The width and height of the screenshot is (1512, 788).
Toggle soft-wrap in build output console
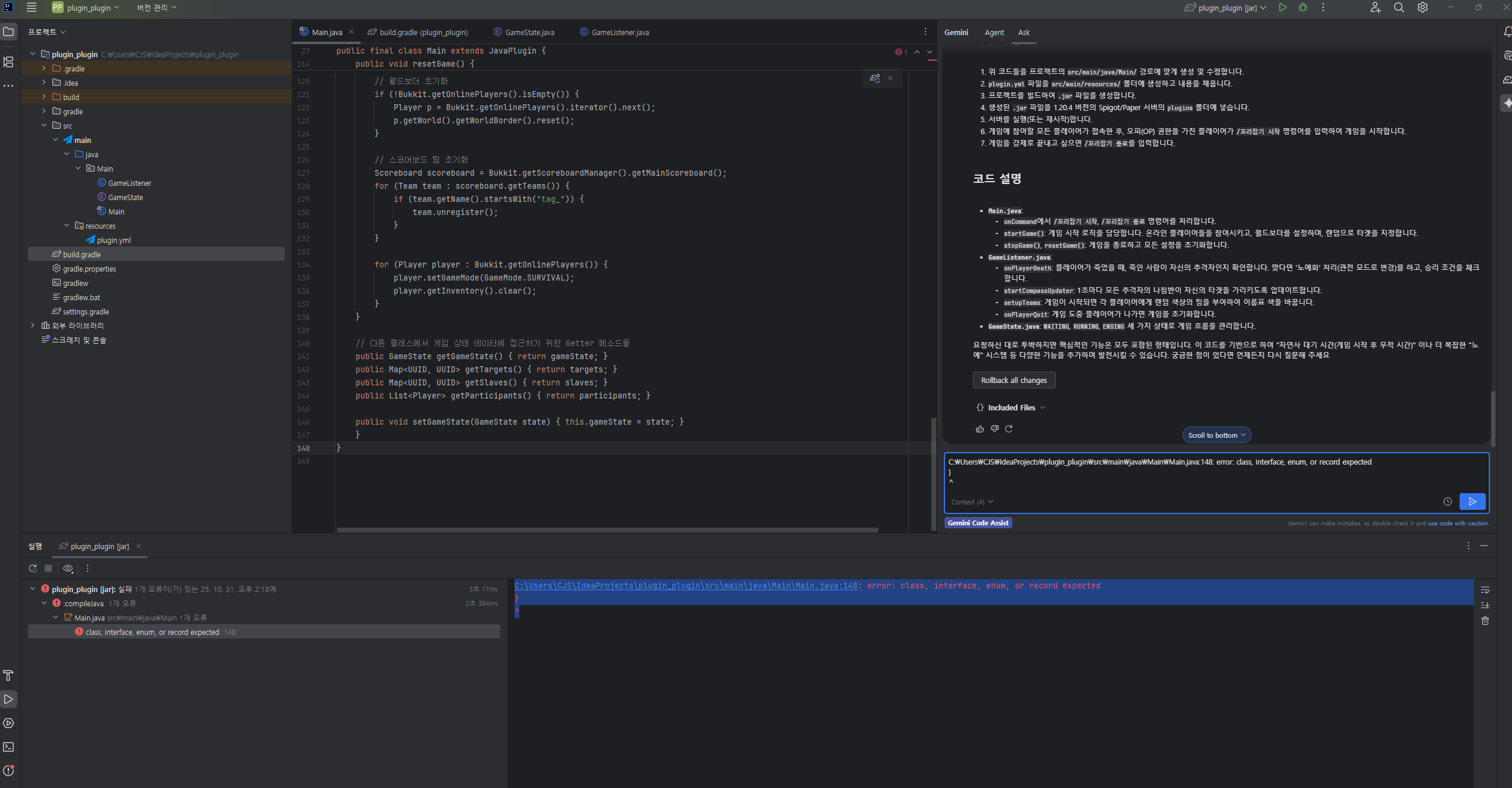click(1485, 590)
